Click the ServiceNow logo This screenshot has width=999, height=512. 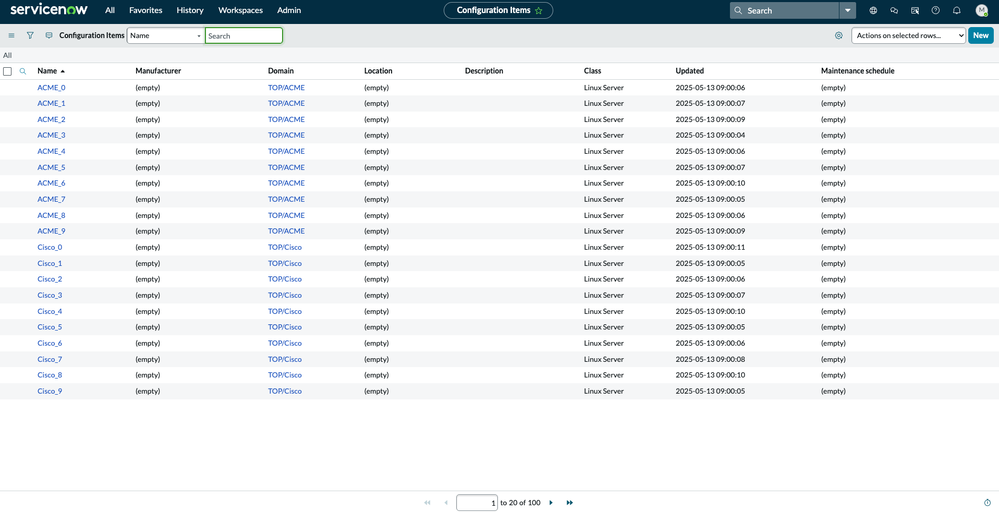49,10
